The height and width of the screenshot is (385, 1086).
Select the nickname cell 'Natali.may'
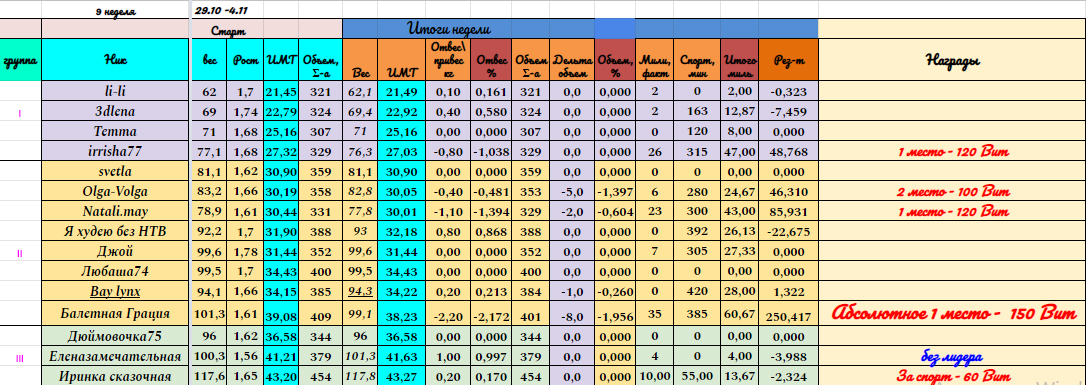pos(116,211)
